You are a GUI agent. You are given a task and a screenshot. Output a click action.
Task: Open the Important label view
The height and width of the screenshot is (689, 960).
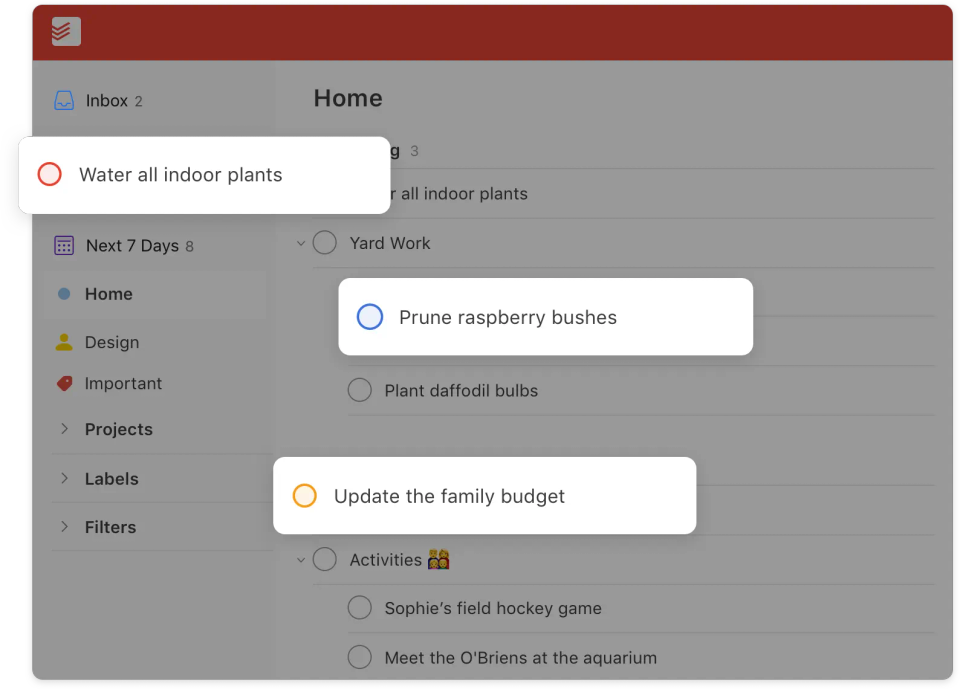pyautogui.click(x=123, y=383)
